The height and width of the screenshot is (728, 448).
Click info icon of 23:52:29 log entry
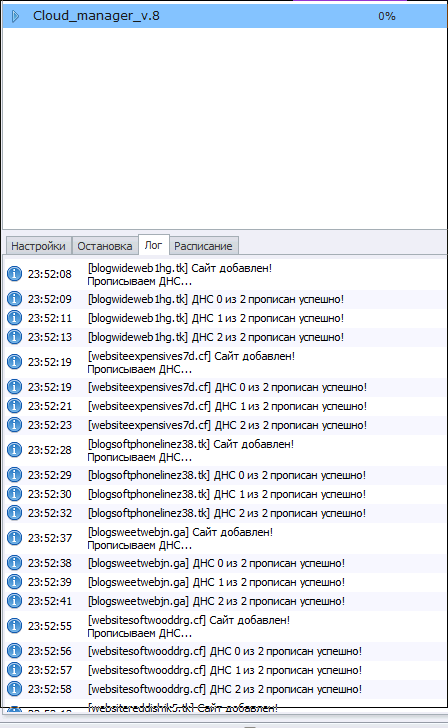tap(14, 474)
